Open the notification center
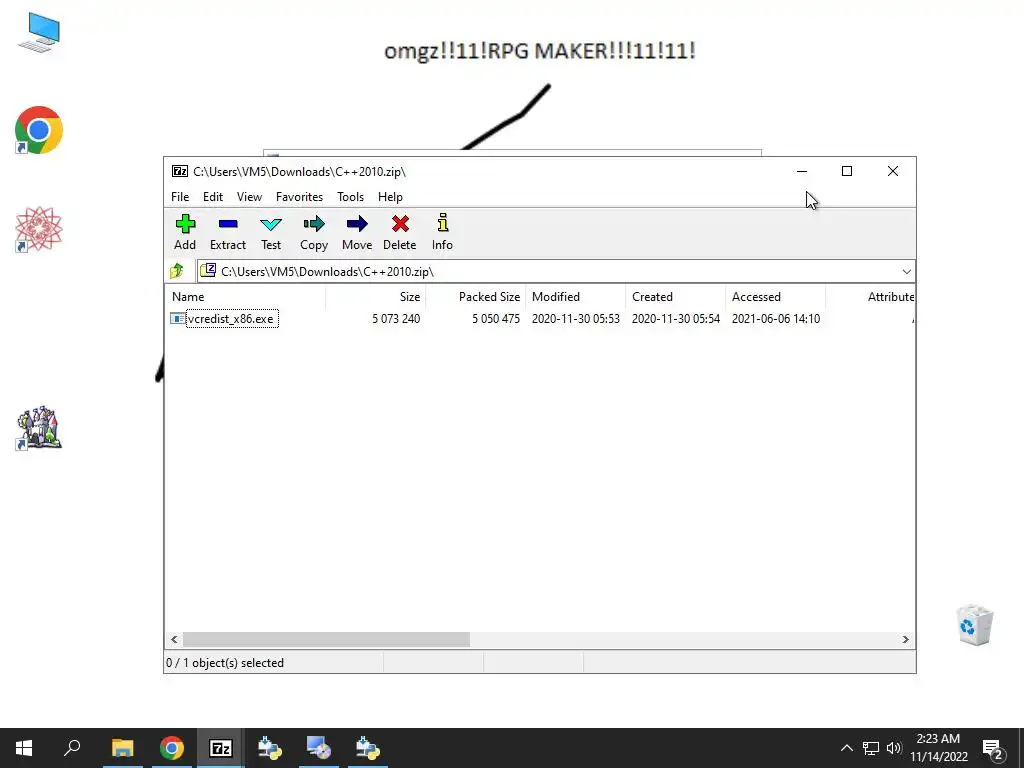 [993, 750]
